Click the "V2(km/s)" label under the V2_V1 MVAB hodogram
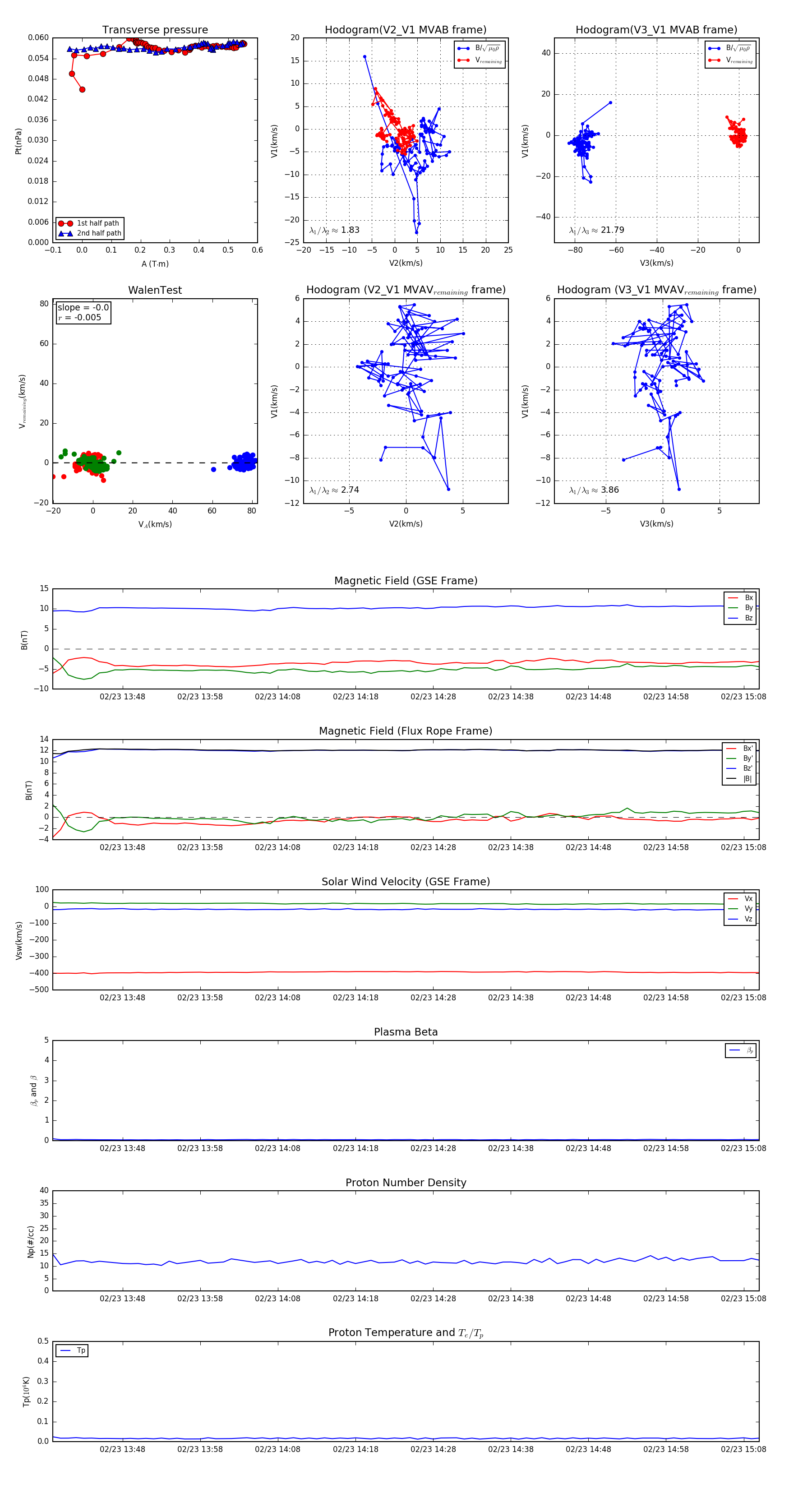 click(406, 263)
